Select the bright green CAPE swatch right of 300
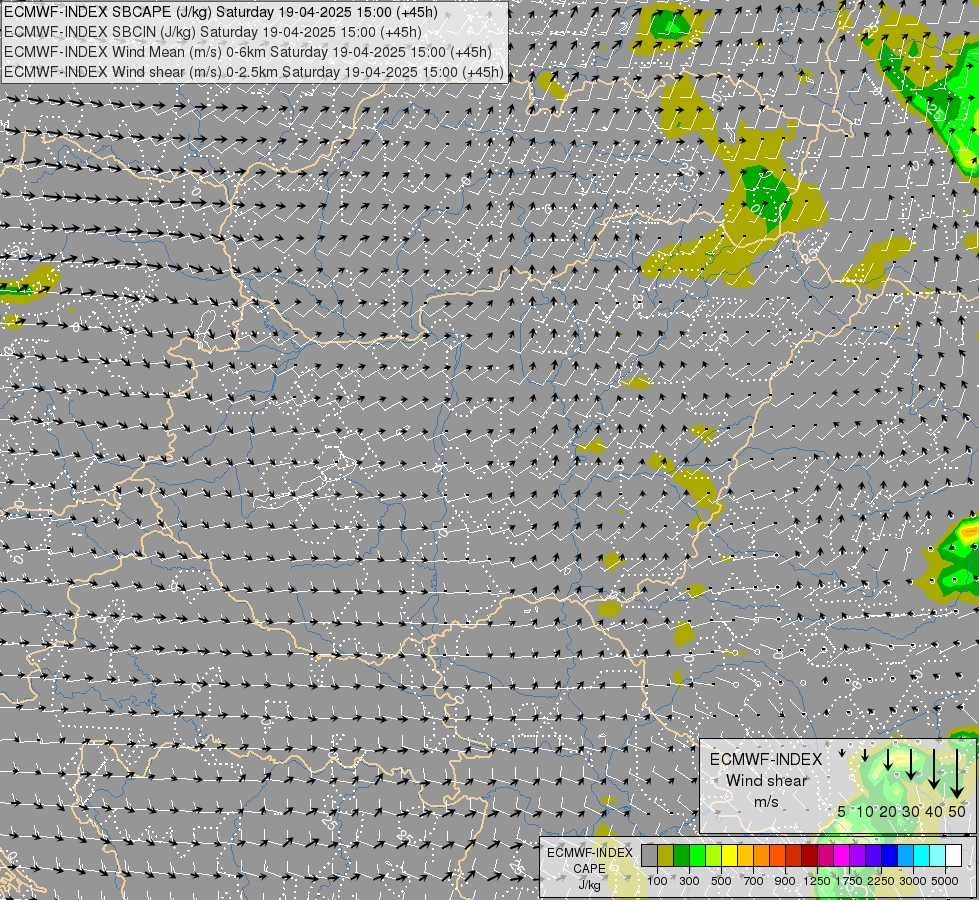The height and width of the screenshot is (900, 979). (x=697, y=855)
